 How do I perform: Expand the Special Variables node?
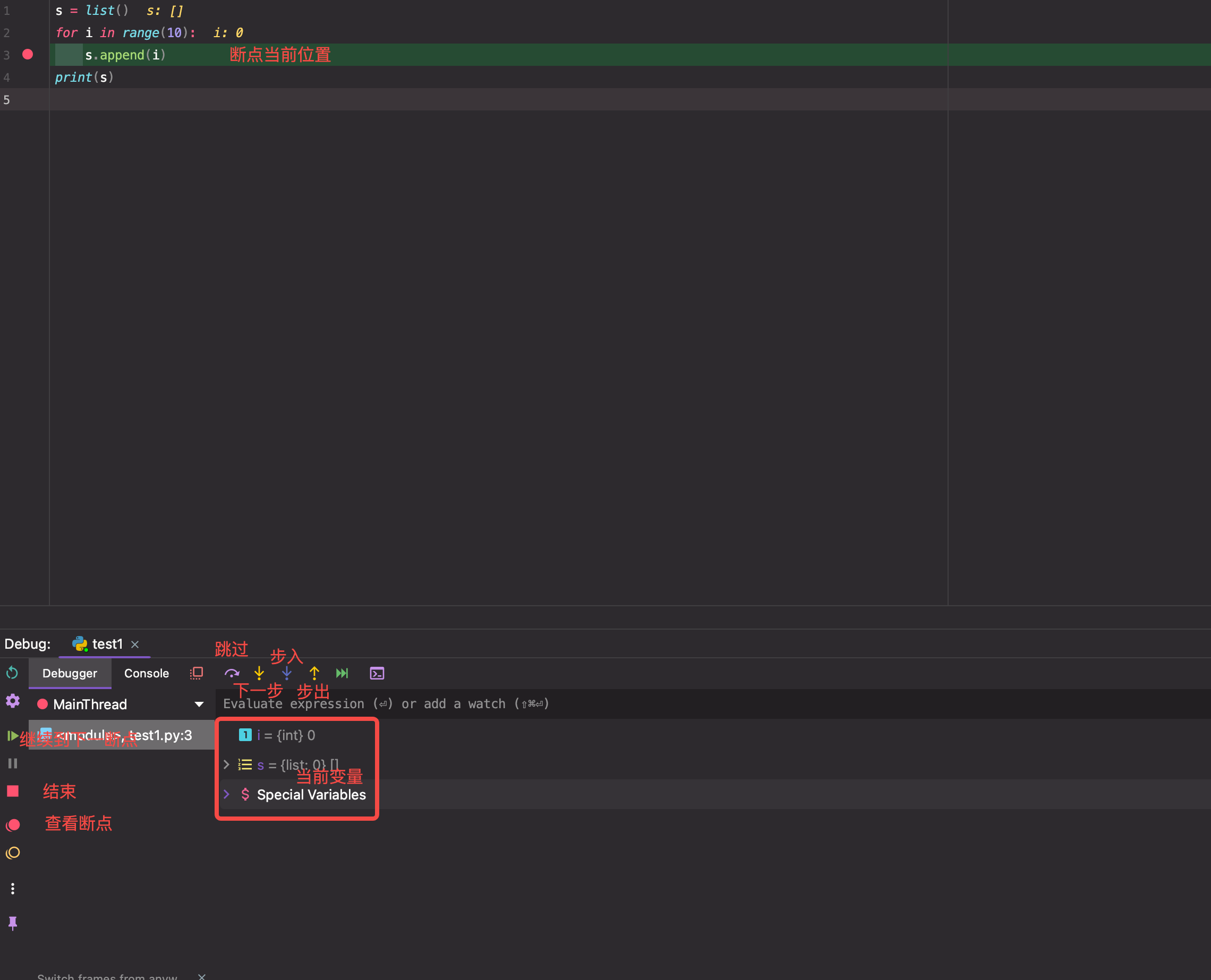tap(226, 794)
